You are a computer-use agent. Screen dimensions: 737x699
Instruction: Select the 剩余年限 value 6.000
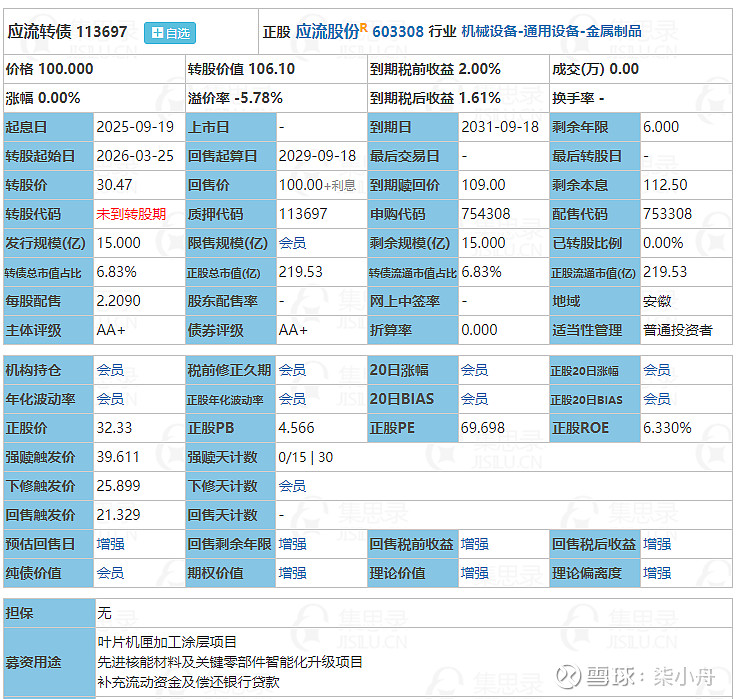[661, 127]
